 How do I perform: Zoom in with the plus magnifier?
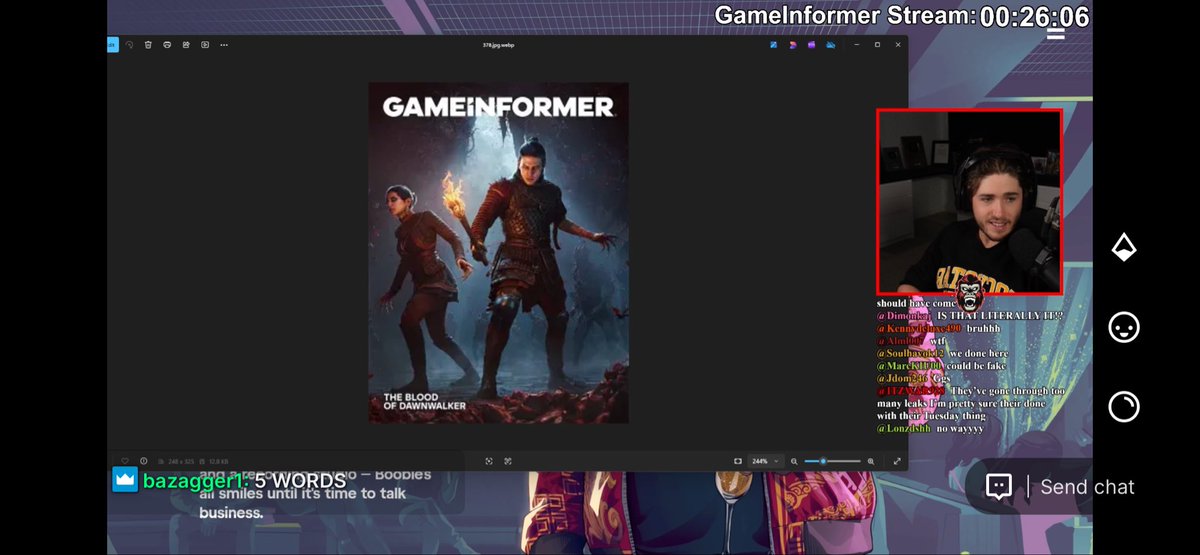(871, 461)
